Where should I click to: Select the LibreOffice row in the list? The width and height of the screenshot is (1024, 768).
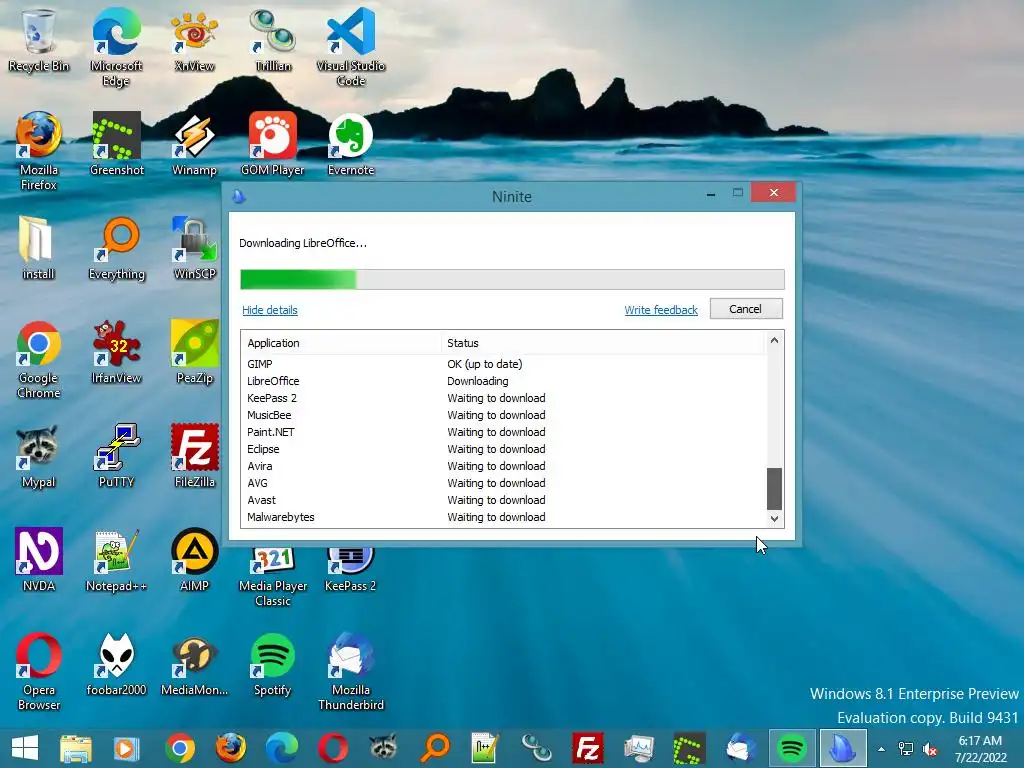click(504, 381)
